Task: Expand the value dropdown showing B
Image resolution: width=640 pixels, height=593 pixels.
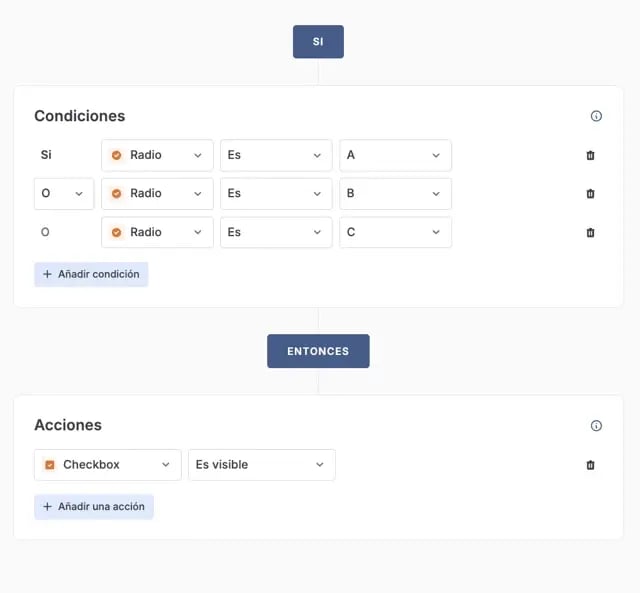Action: coord(395,194)
